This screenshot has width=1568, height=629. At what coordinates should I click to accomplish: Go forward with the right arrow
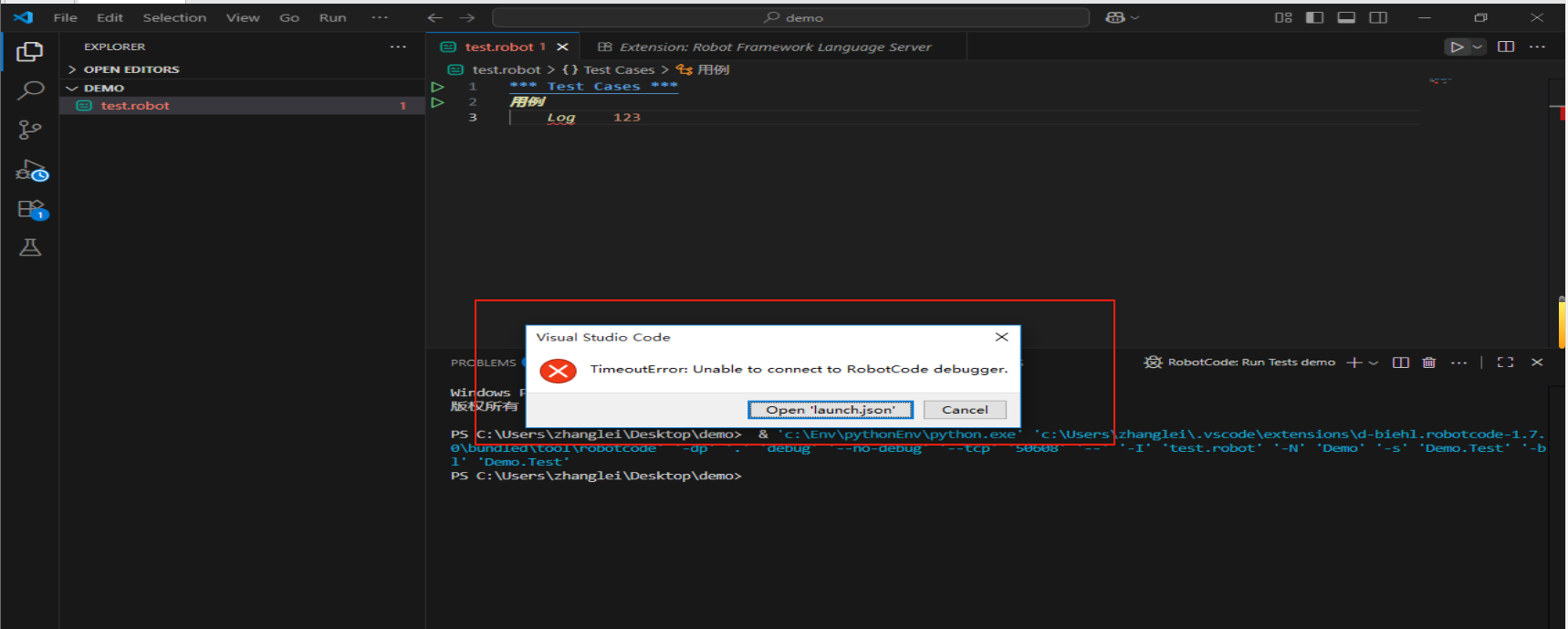[x=466, y=17]
